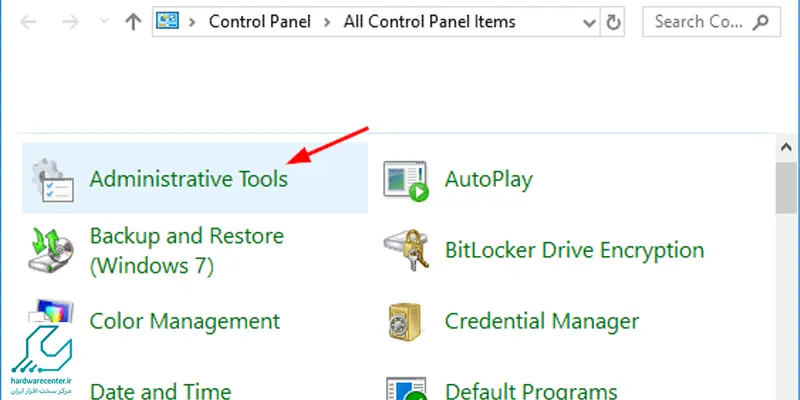Open the recent locations dropdown arrow
The image size is (800, 400).
coord(104,22)
